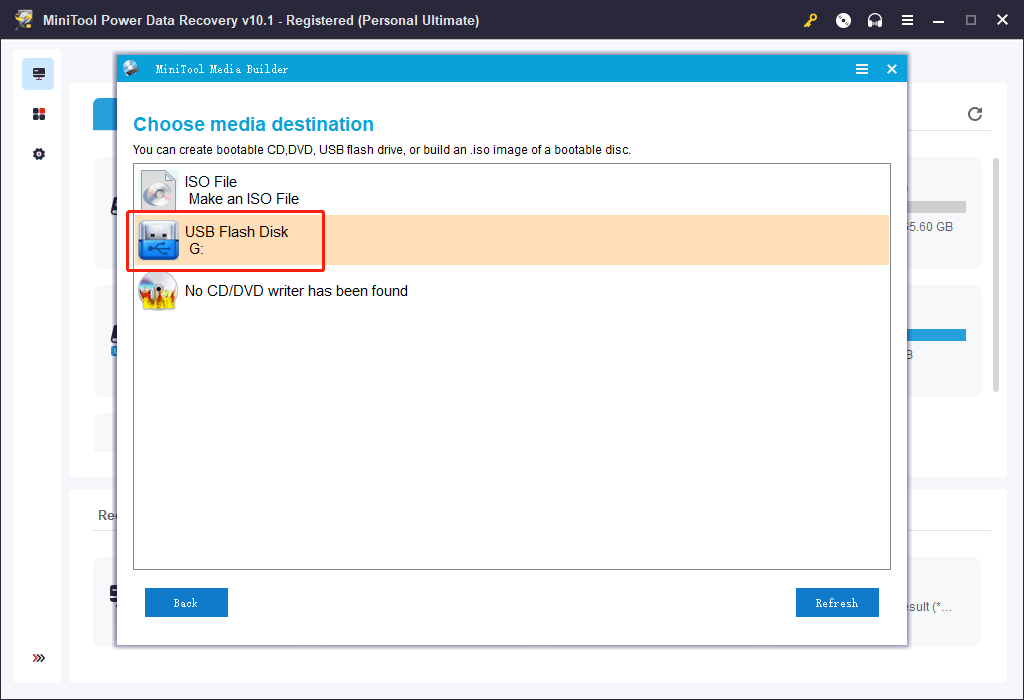Select the This PC monitor sidebar icon
Viewport: 1024px width, 700px height.
(x=39, y=74)
